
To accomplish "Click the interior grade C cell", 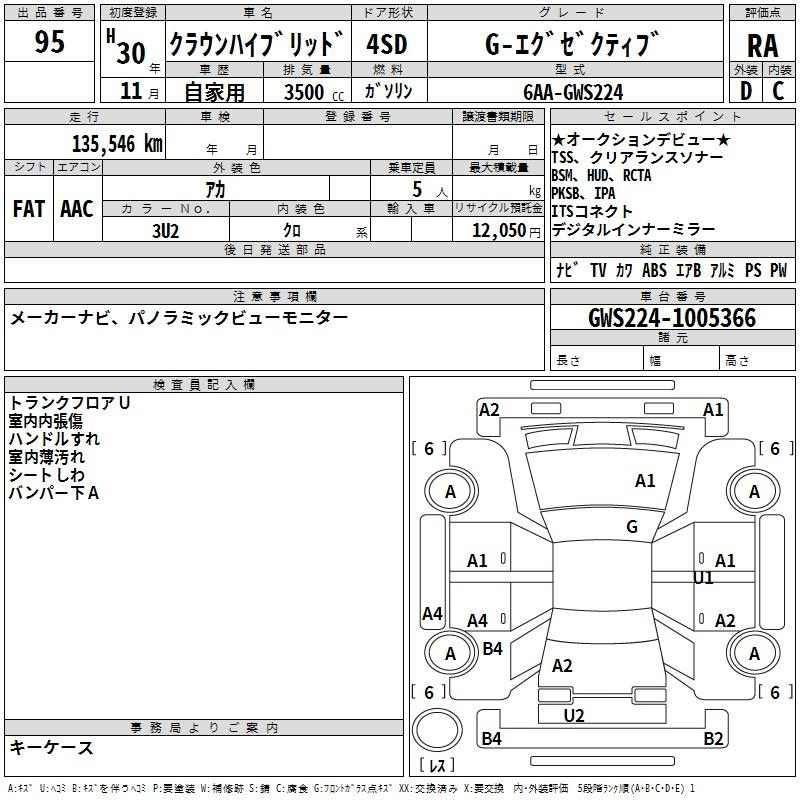I will [x=778, y=90].
